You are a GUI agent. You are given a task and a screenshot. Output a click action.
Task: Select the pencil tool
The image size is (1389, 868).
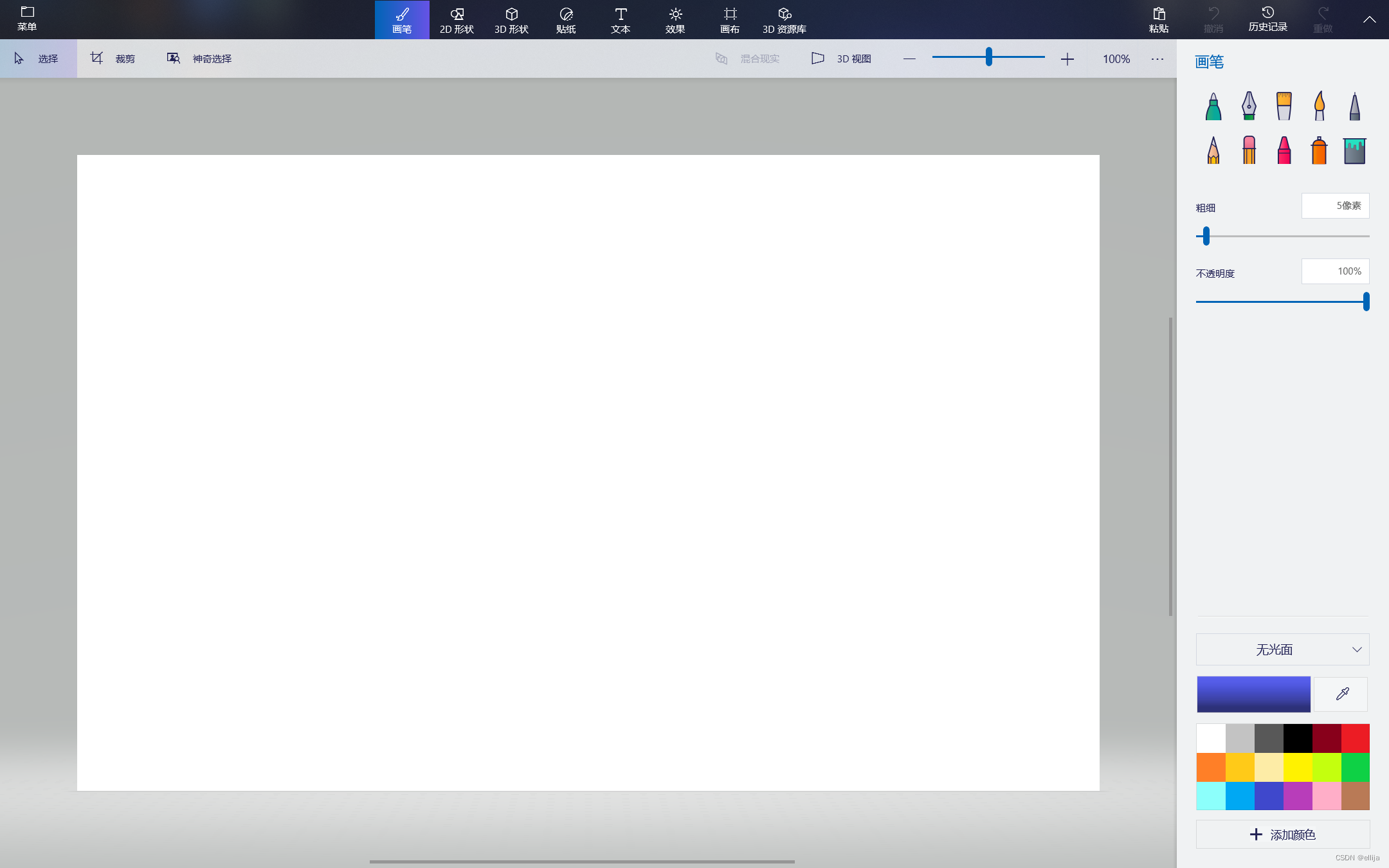[x=1213, y=150]
